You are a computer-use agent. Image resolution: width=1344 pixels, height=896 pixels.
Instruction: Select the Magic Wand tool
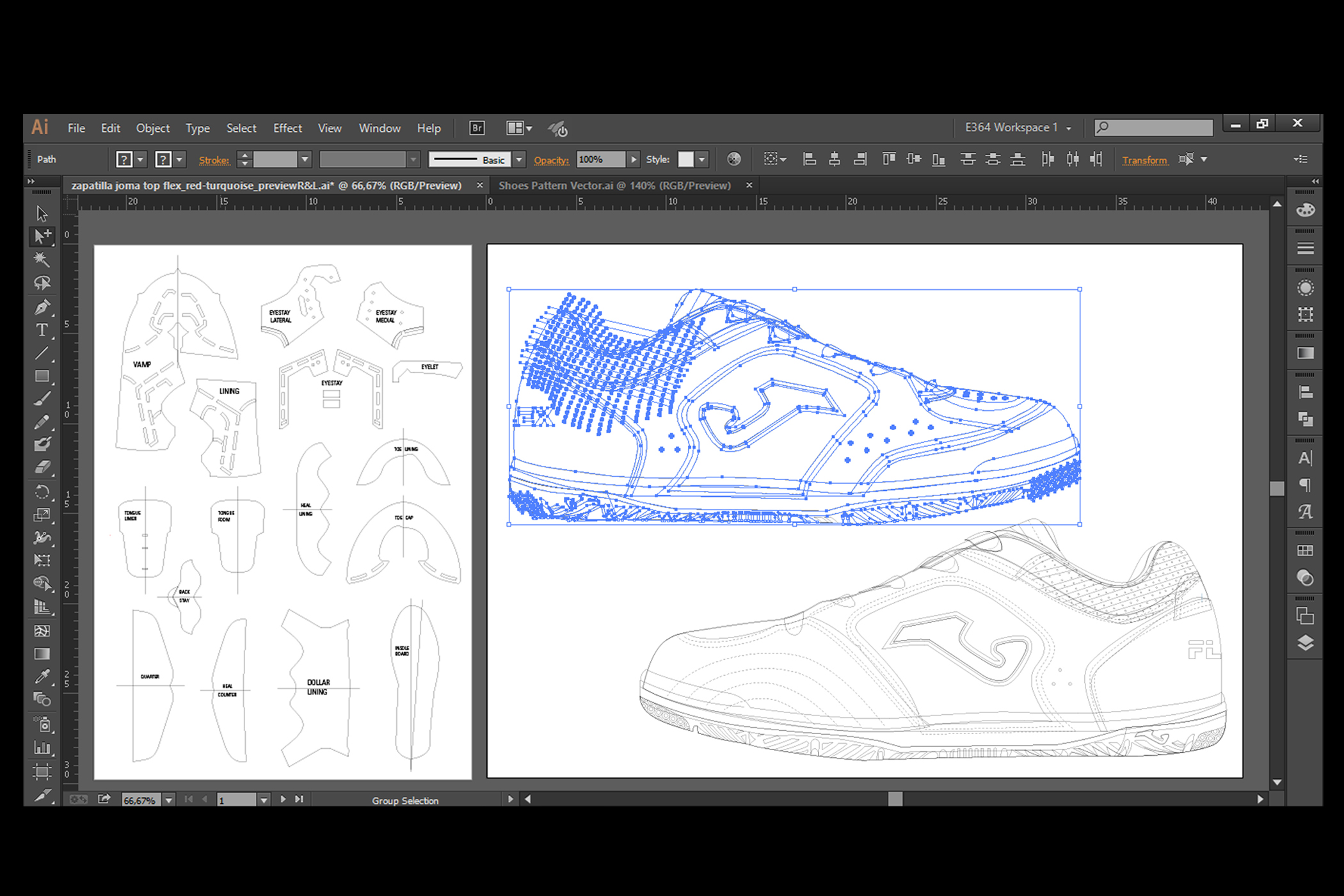click(42, 259)
